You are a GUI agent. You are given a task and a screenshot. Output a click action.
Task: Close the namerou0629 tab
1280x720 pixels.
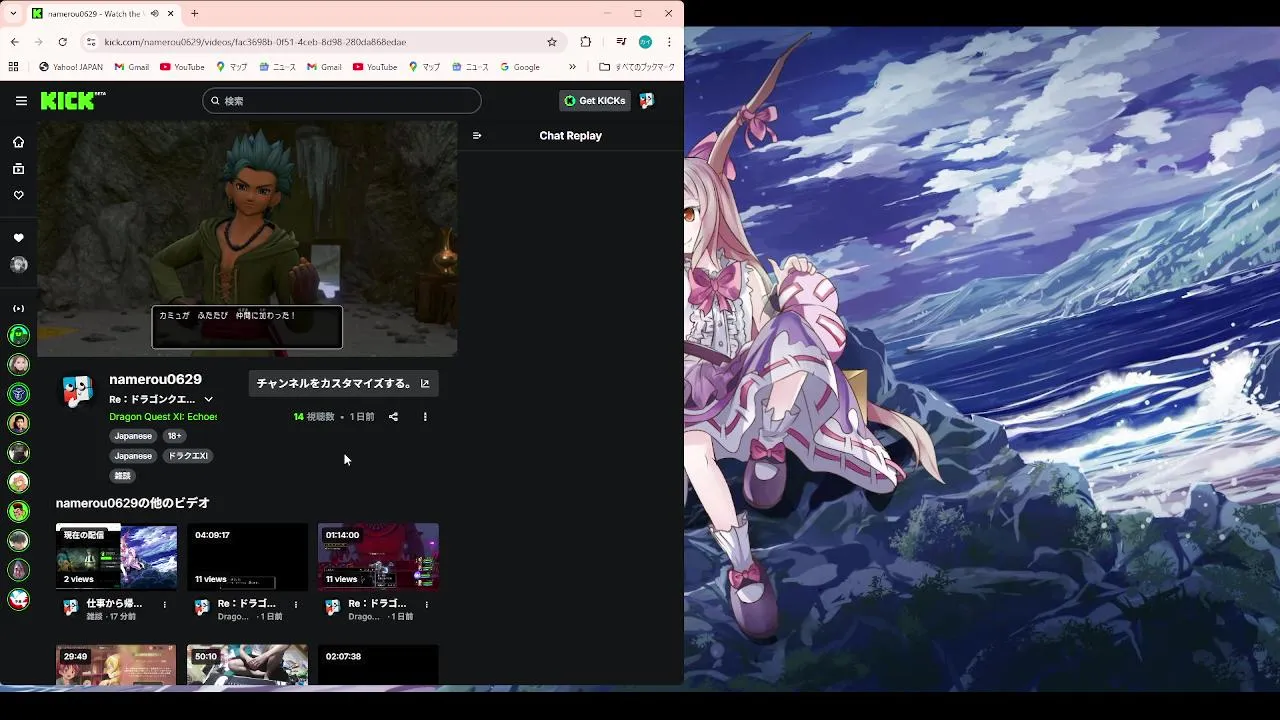(171, 14)
